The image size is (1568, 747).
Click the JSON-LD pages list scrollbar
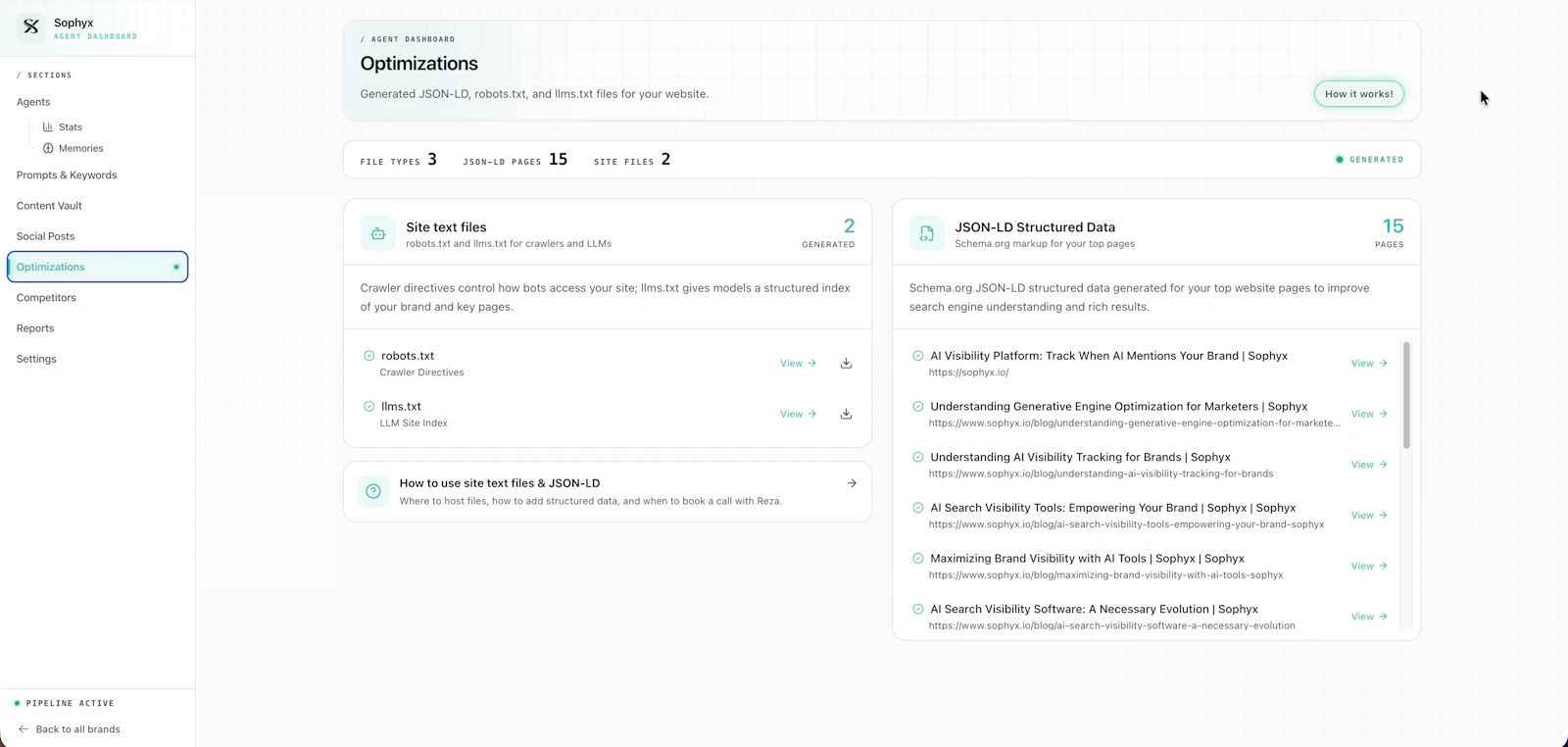point(1406,395)
